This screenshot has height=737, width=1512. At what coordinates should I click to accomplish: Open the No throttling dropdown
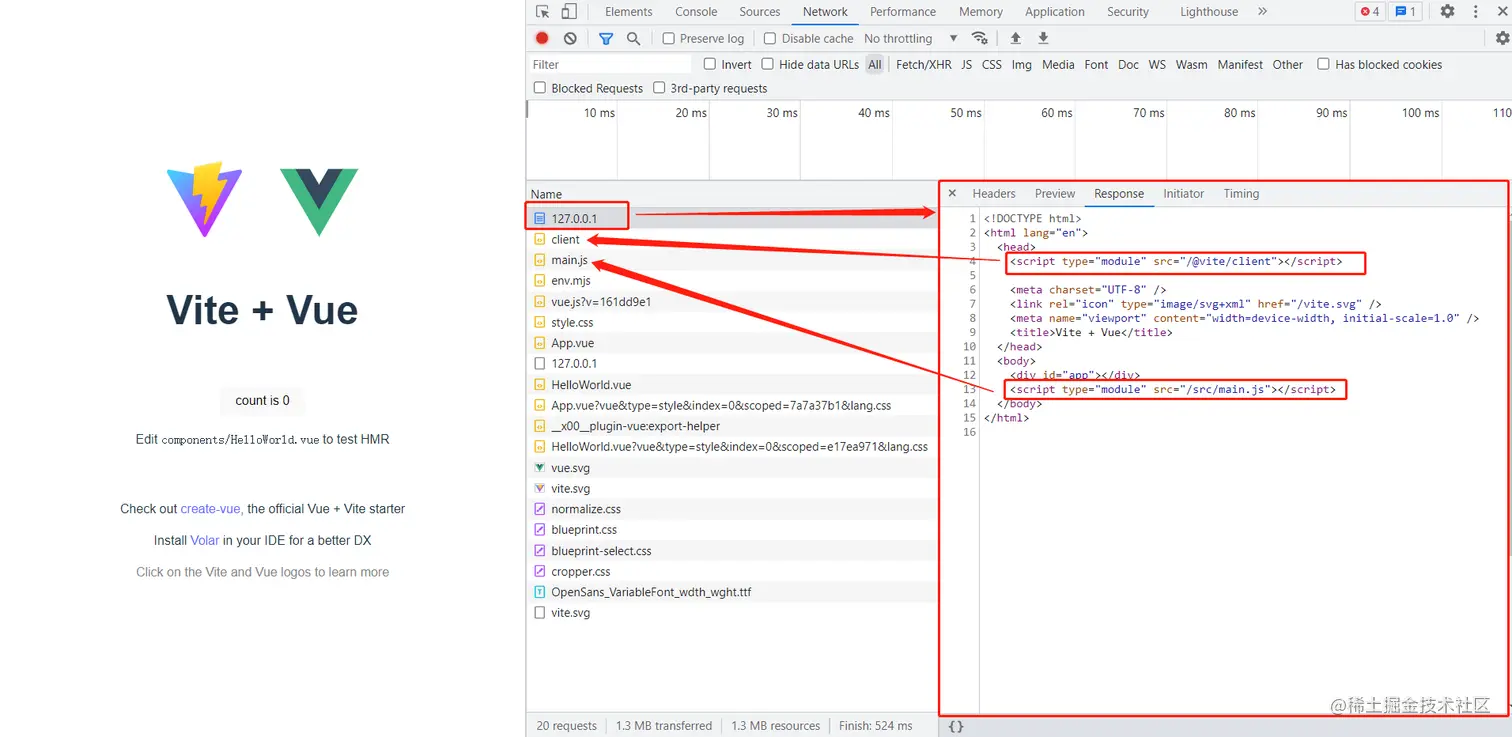(911, 38)
